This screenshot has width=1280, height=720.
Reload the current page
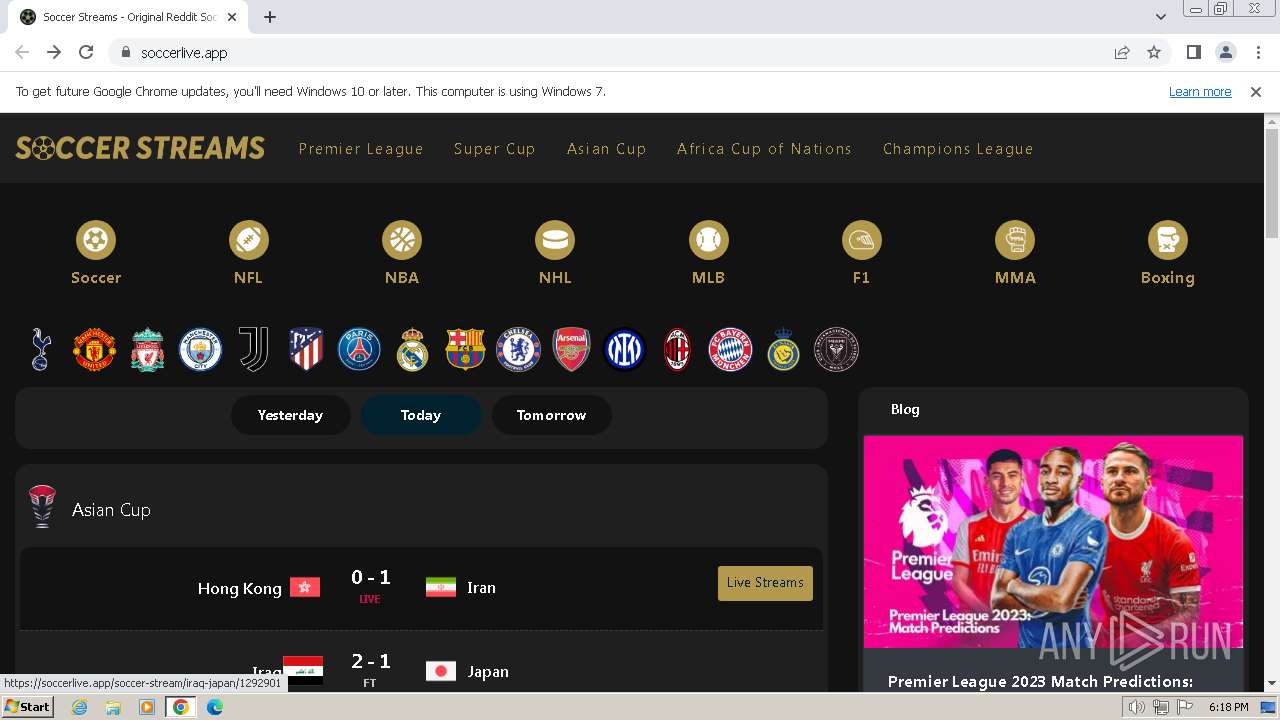[x=86, y=53]
